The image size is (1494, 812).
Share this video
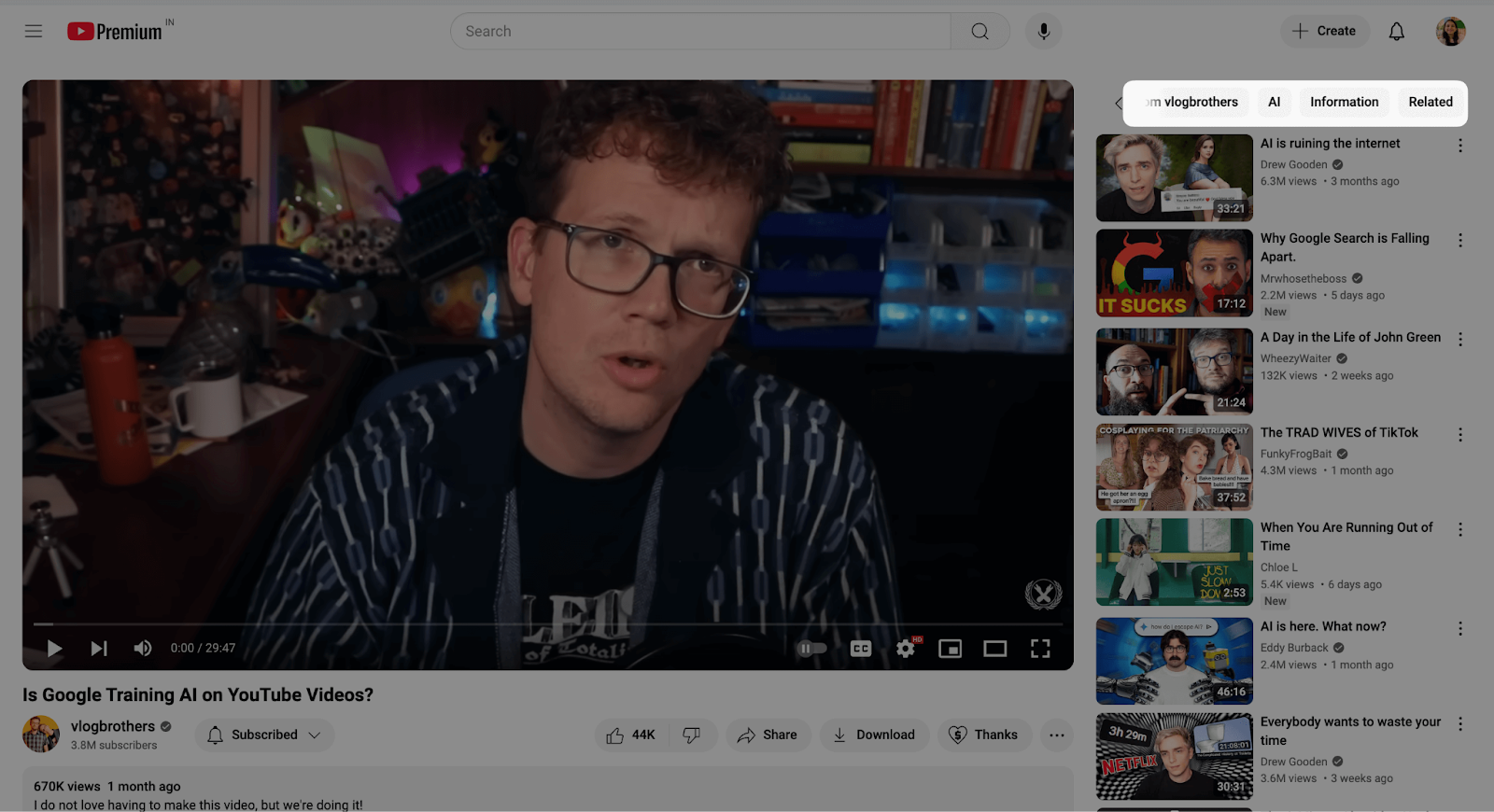[768, 735]
